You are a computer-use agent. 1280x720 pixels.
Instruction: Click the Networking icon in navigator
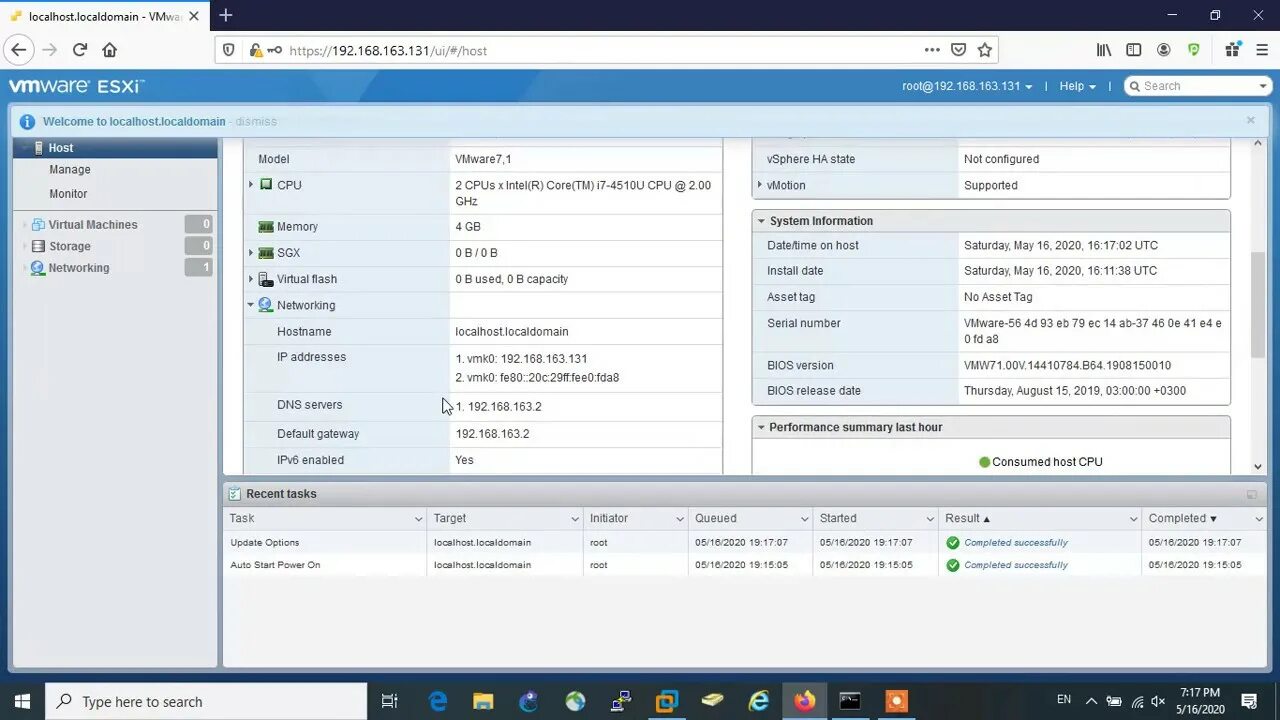38,268
